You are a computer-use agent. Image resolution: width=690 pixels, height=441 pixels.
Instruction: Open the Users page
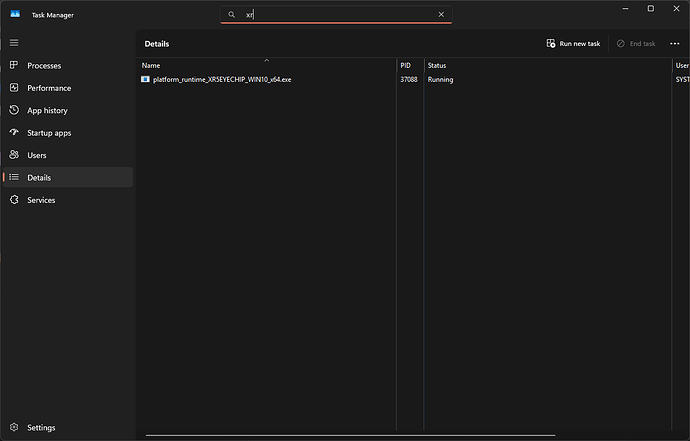pos(68,155)
